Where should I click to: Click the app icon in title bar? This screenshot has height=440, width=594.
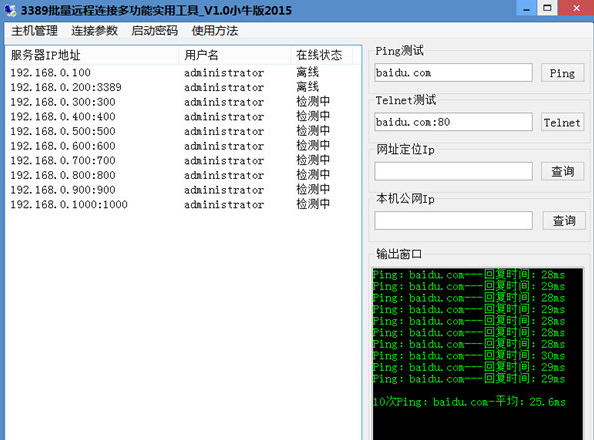(10, 10)
